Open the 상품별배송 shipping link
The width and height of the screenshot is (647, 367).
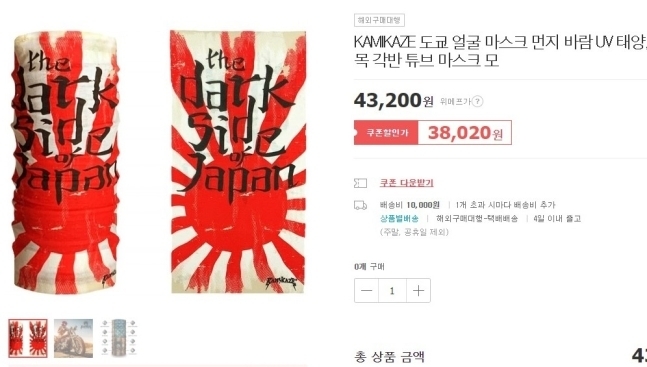[x=399, y=218]
